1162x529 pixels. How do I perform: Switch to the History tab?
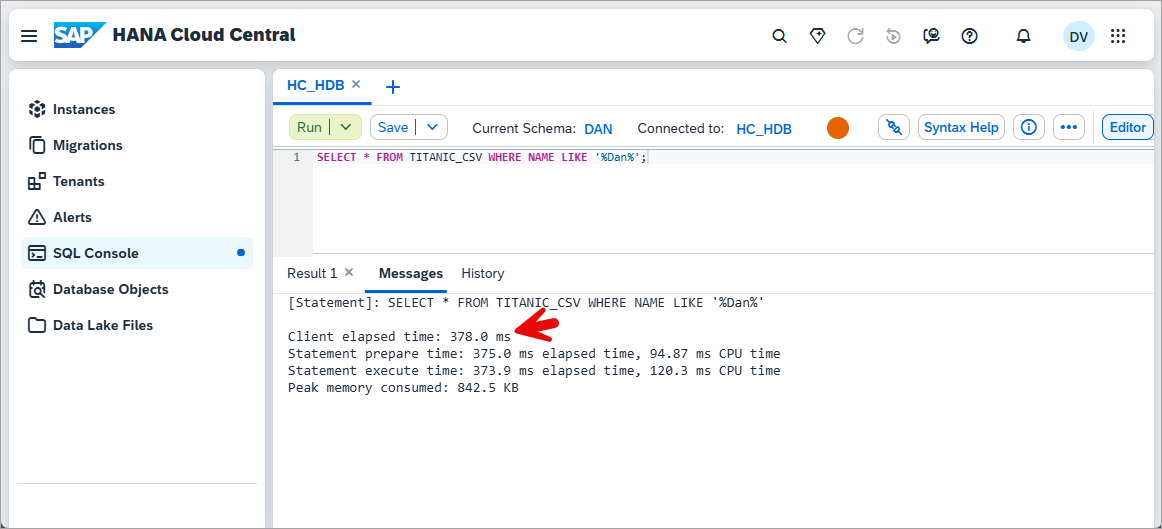(x=482, y=273)
